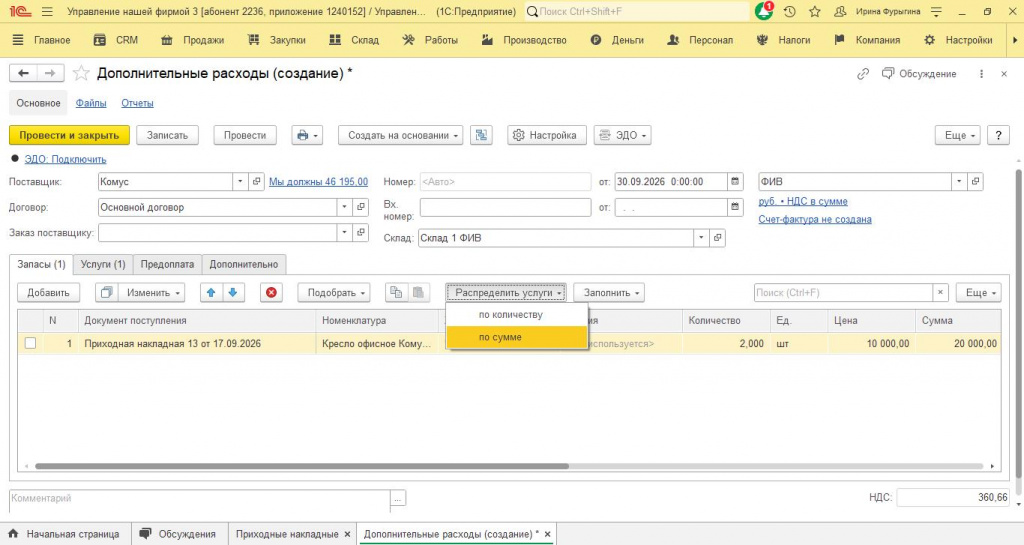Choose distribution по количеству
This screenshot has height=545, width=1024.
(x=517, y=315)
